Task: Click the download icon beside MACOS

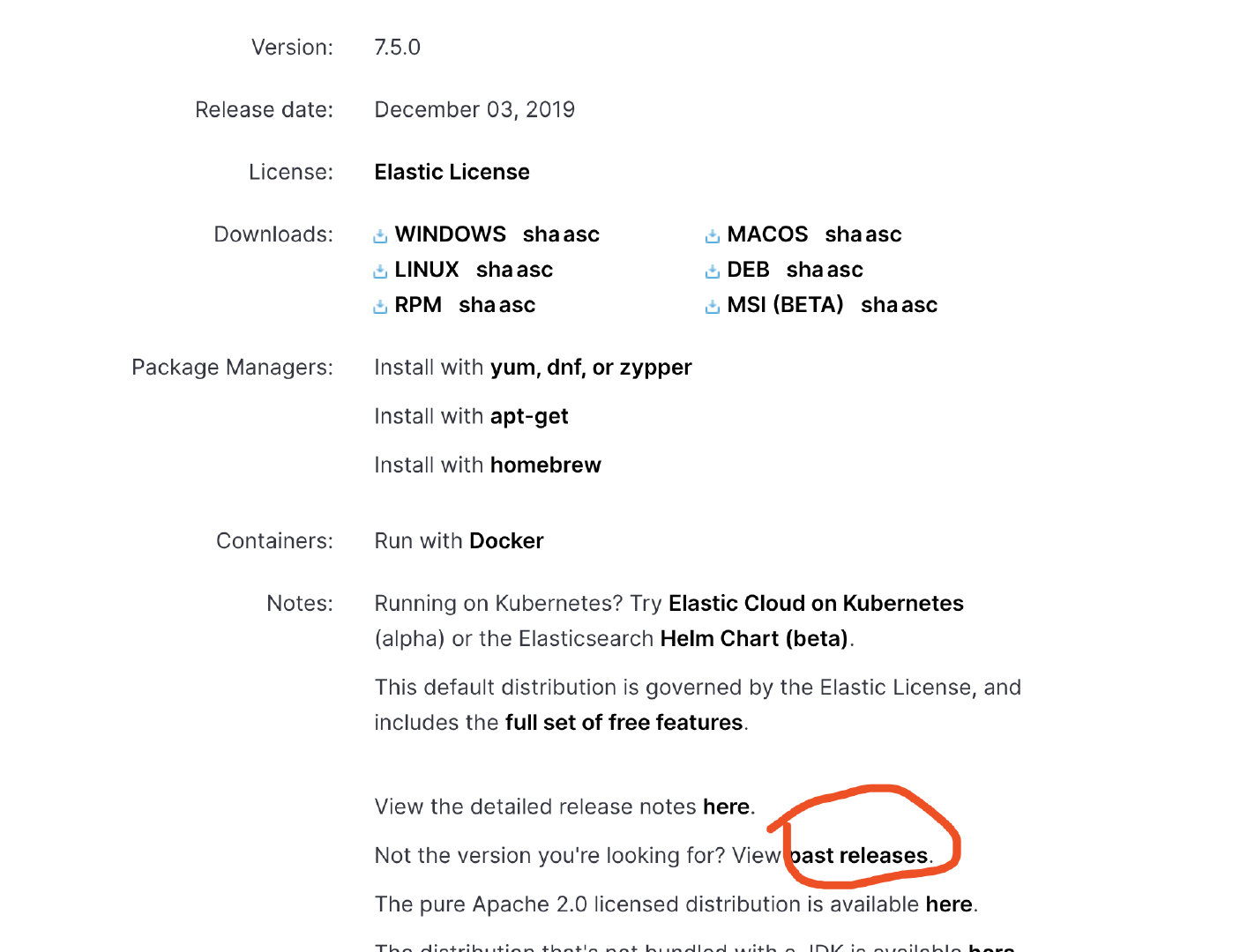Action: pos(713,235)
